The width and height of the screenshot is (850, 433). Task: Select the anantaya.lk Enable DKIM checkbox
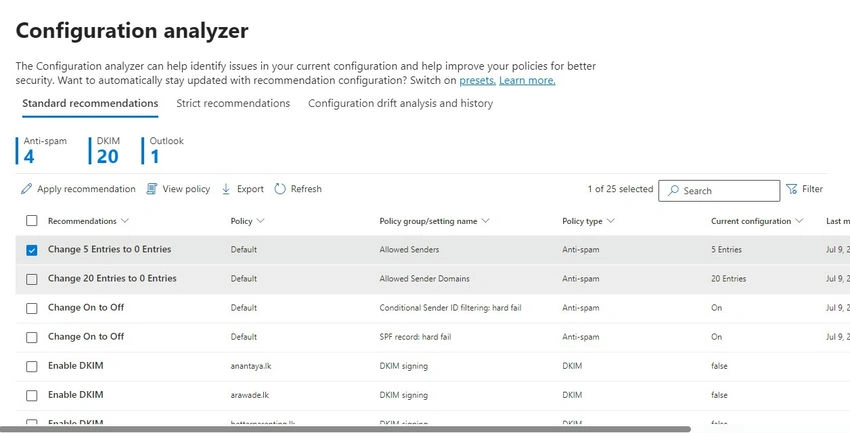click(32, 366)
